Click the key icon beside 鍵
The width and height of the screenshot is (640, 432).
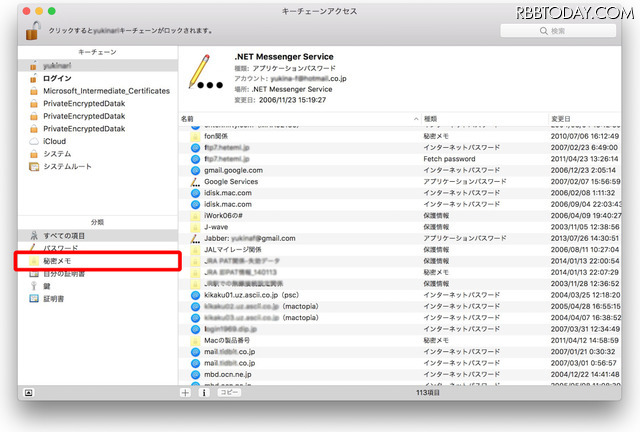[x=34, y=286]
